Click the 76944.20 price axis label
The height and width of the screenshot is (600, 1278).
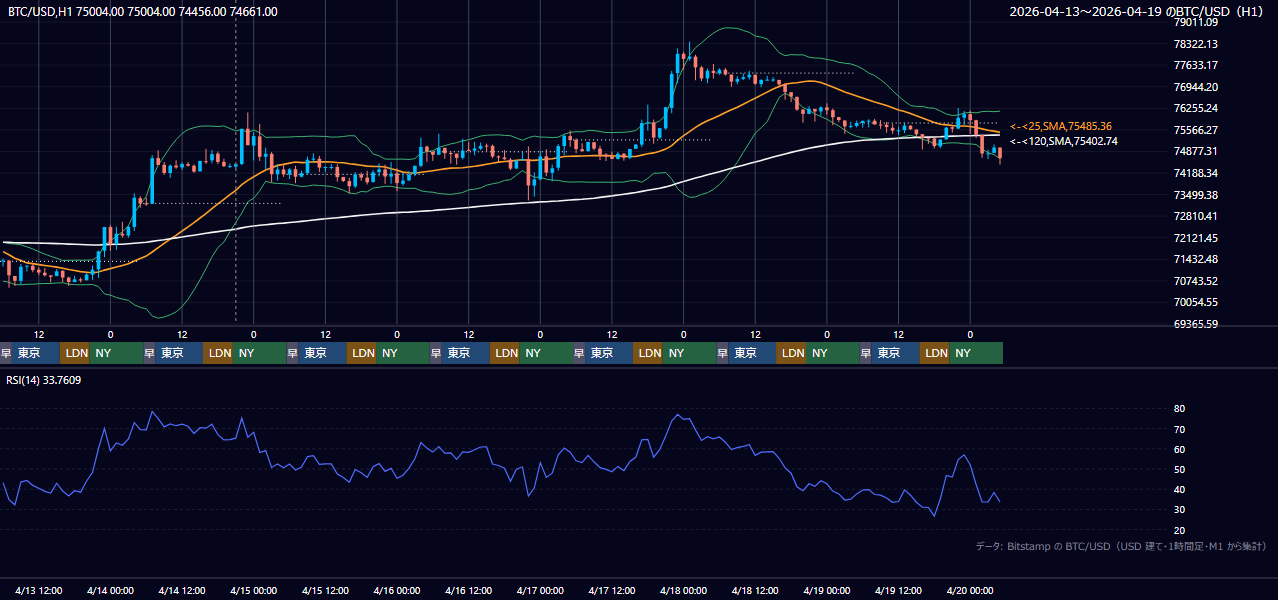[x=1196, y=87]
